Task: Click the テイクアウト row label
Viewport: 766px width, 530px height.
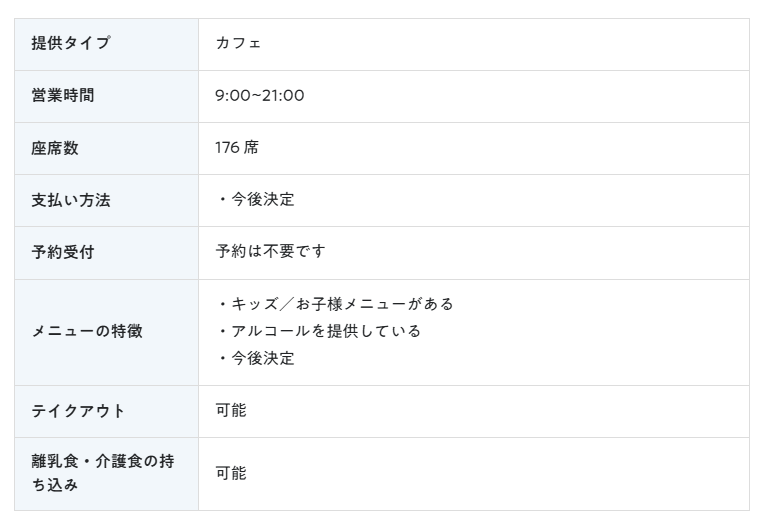Action: 78,411
